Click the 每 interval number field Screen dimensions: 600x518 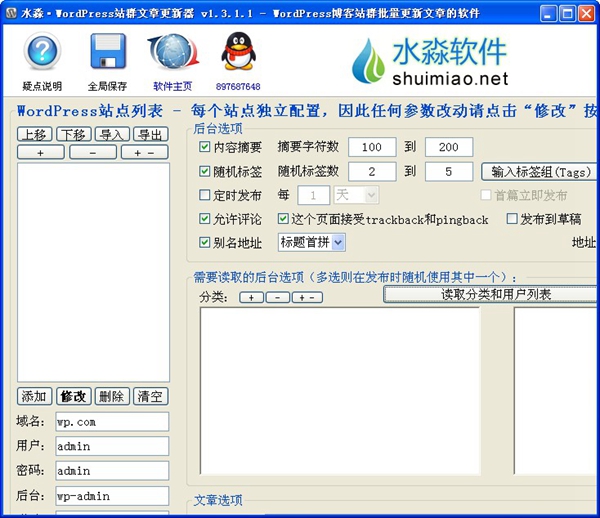coord(313,195)
